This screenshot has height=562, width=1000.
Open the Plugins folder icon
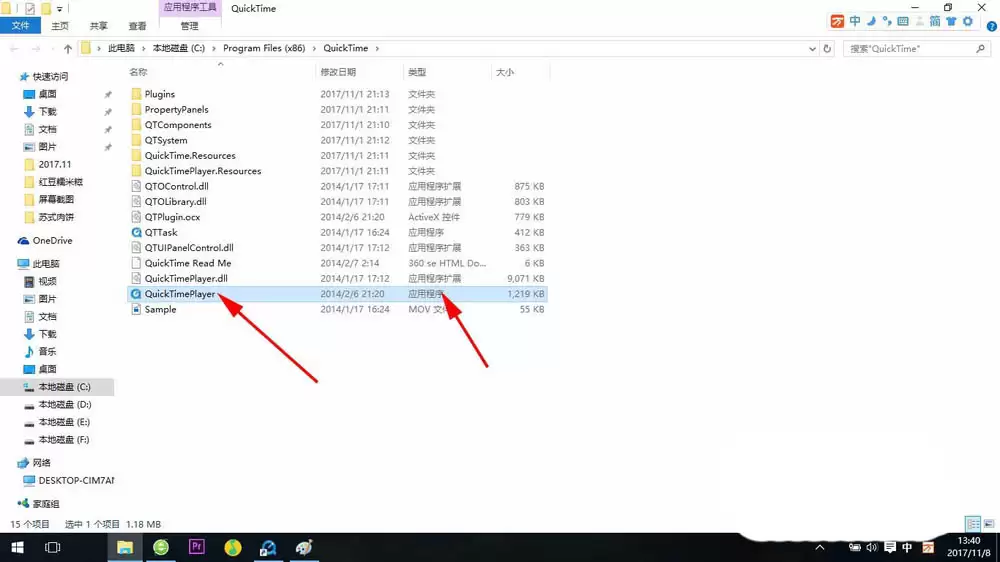pos(136,94)
